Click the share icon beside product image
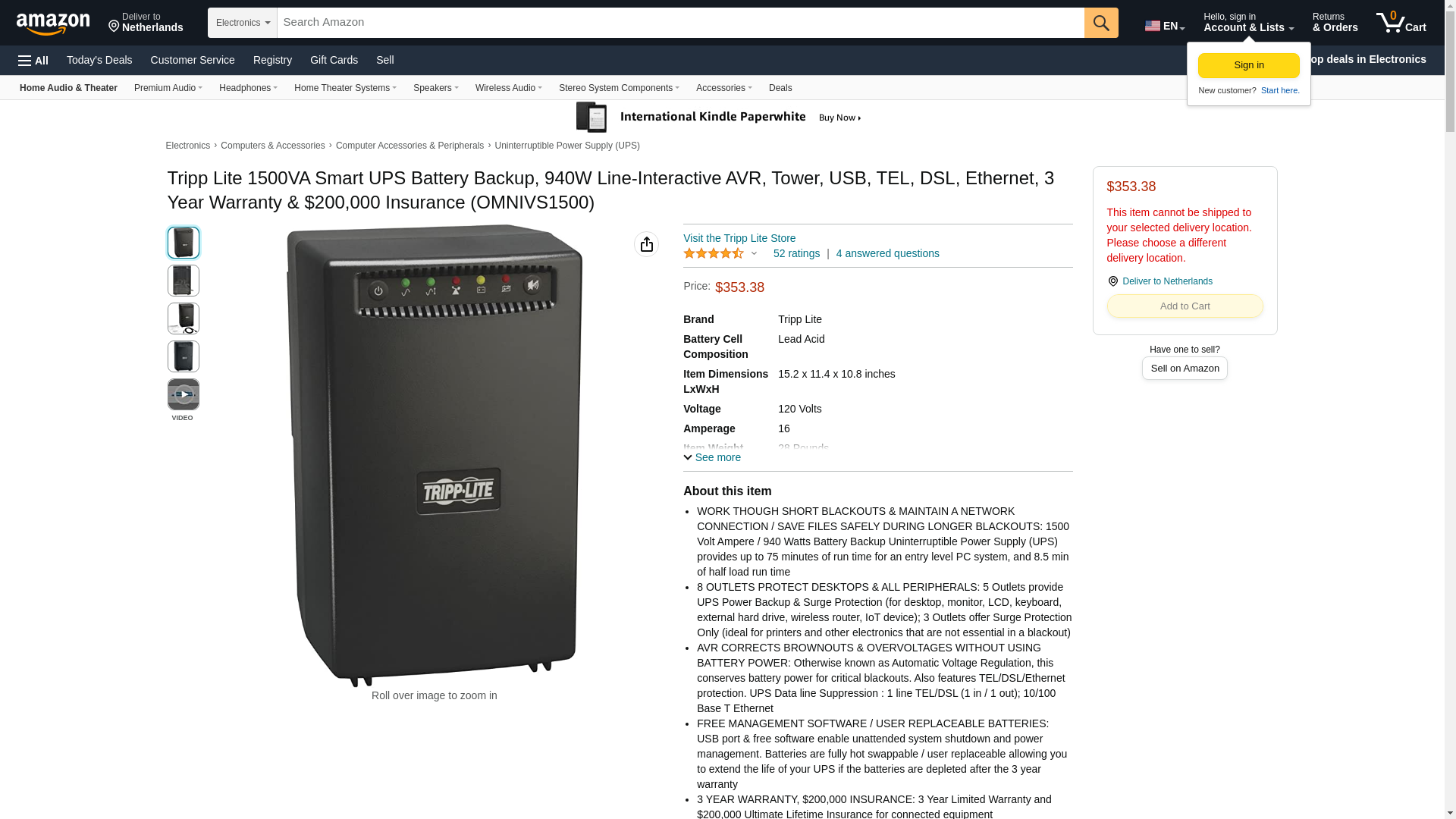 646,244
